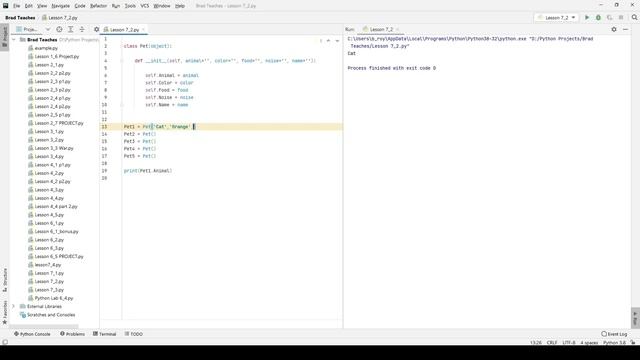Screen dimensions: 640x360
Task: Close the Lesson 7_2.py editor tab
Action: [143, 30]
